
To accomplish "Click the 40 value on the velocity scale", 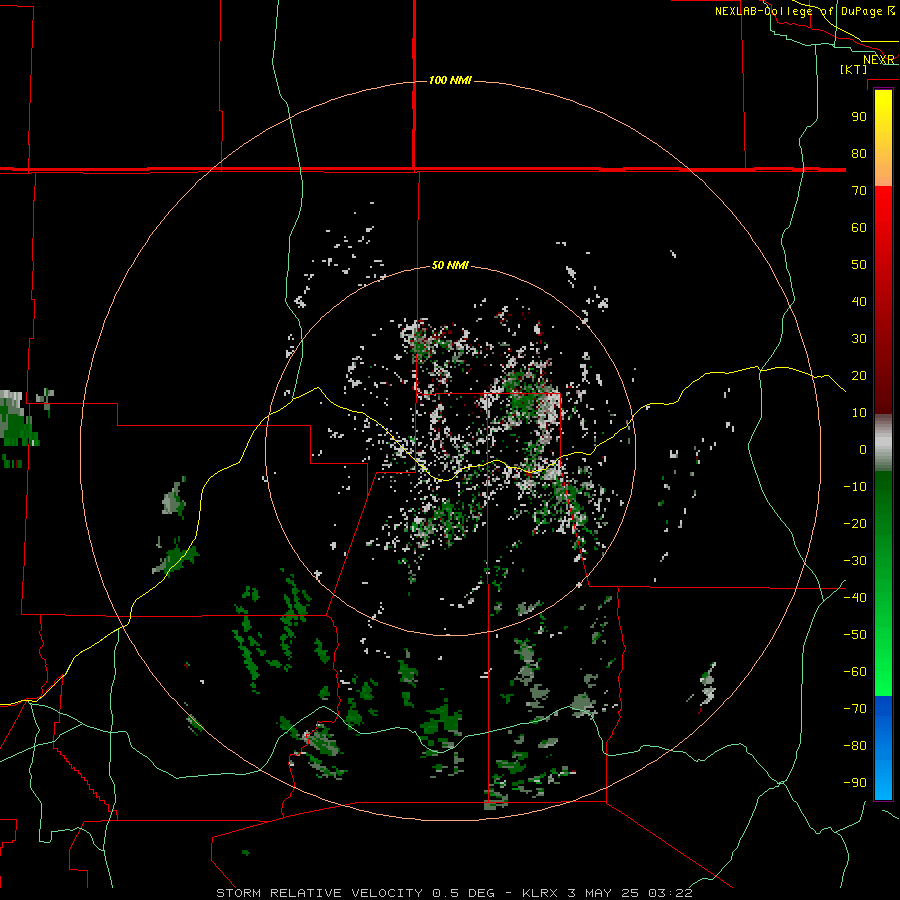I will [859, 301].
